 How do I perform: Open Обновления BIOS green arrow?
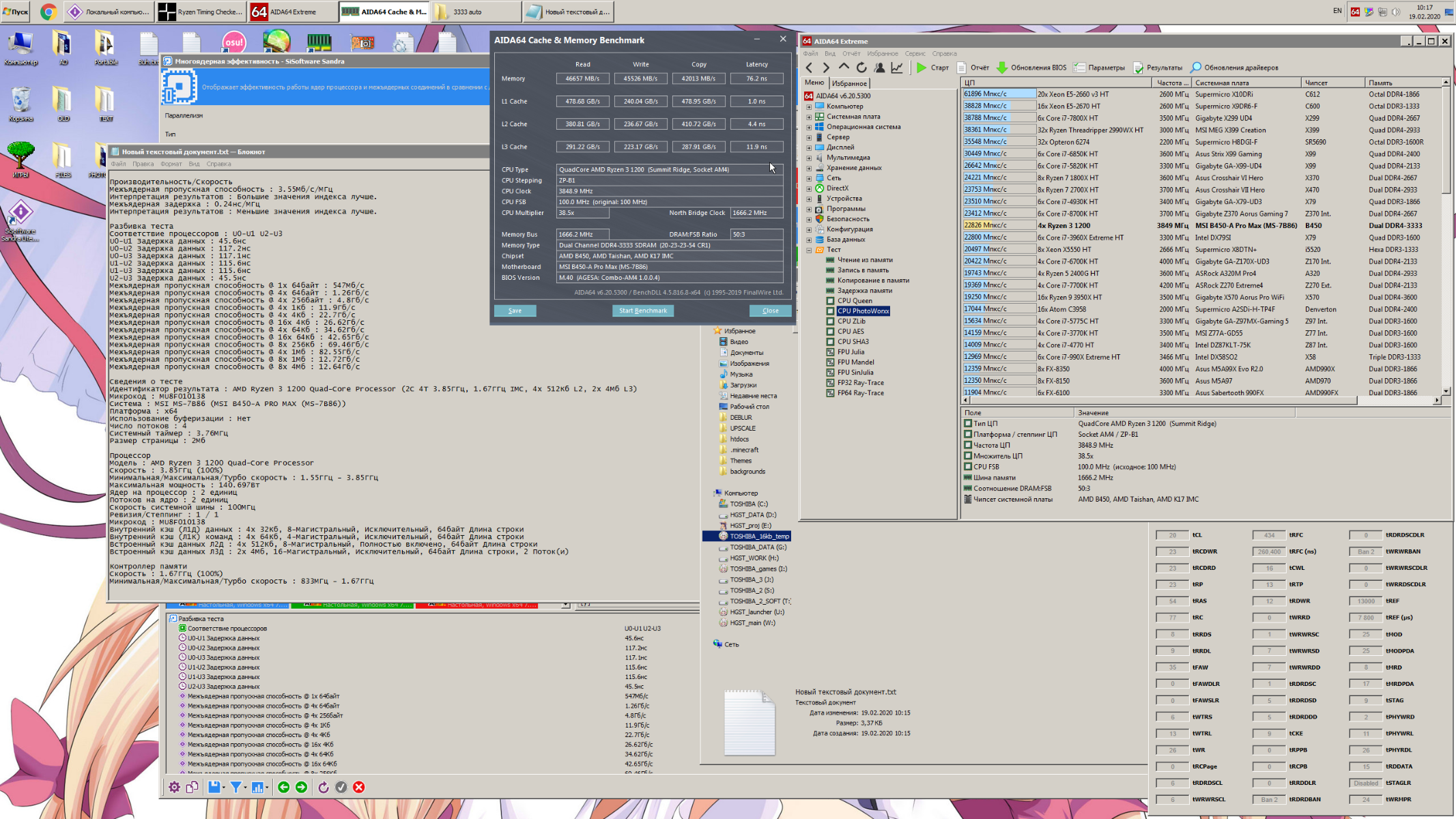1002,68
